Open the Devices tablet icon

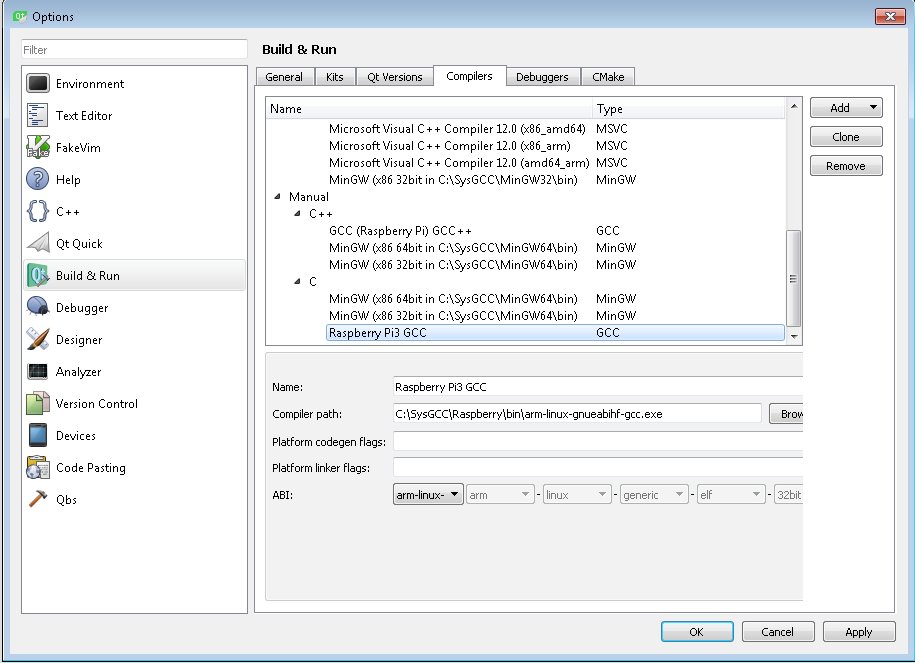tap(38, 435)
